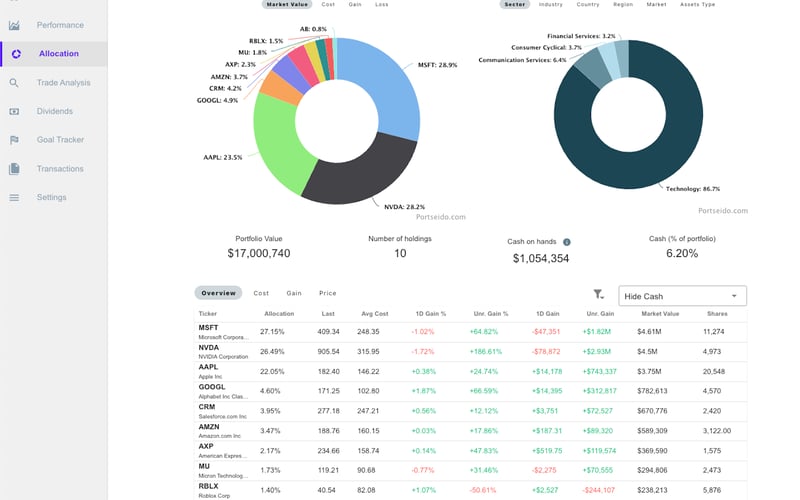Click the Hide Cash dropdown arrow
Viewport: 800px width, 500px height.
coord(734,296)
